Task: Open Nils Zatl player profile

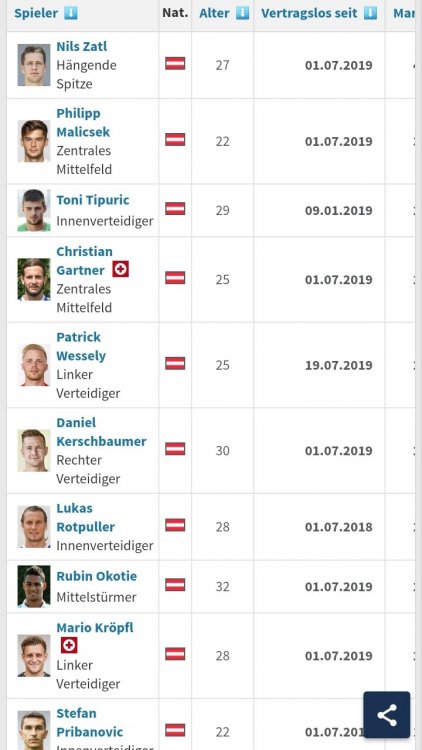Action: pyautogui.click(x=82, y=46)
